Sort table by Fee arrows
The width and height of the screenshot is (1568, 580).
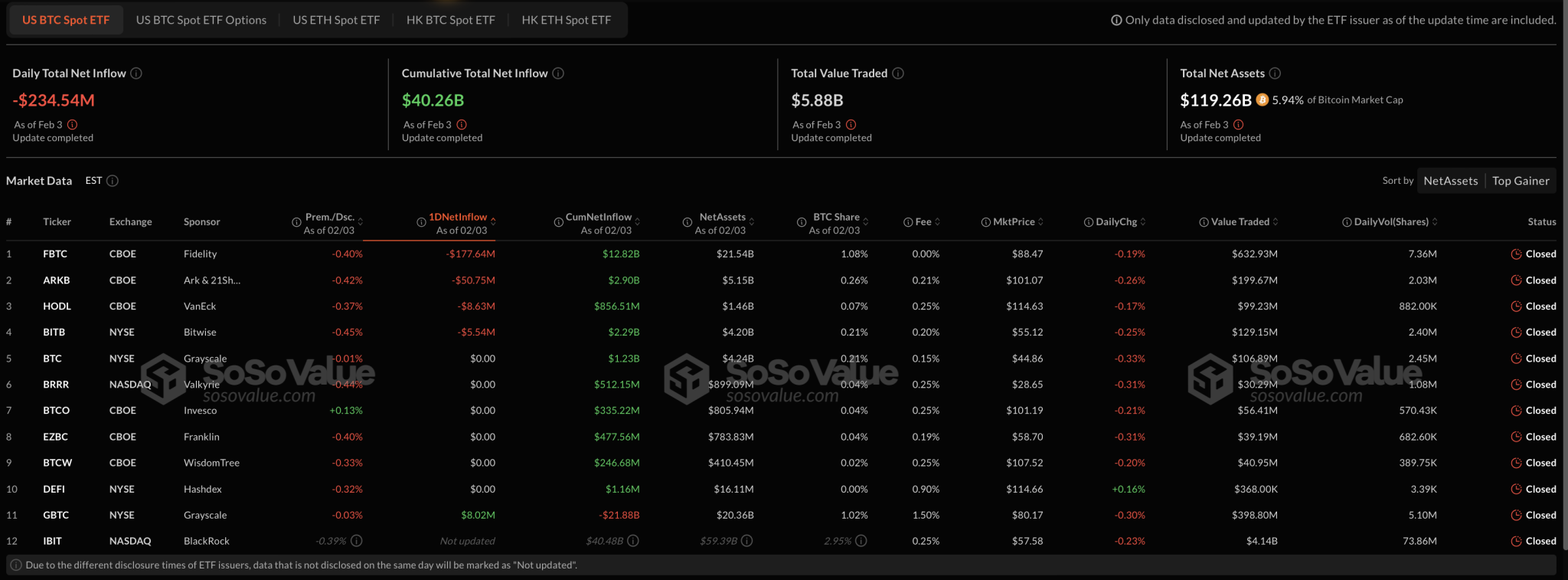pyautogui.click(x=938, y=222)
